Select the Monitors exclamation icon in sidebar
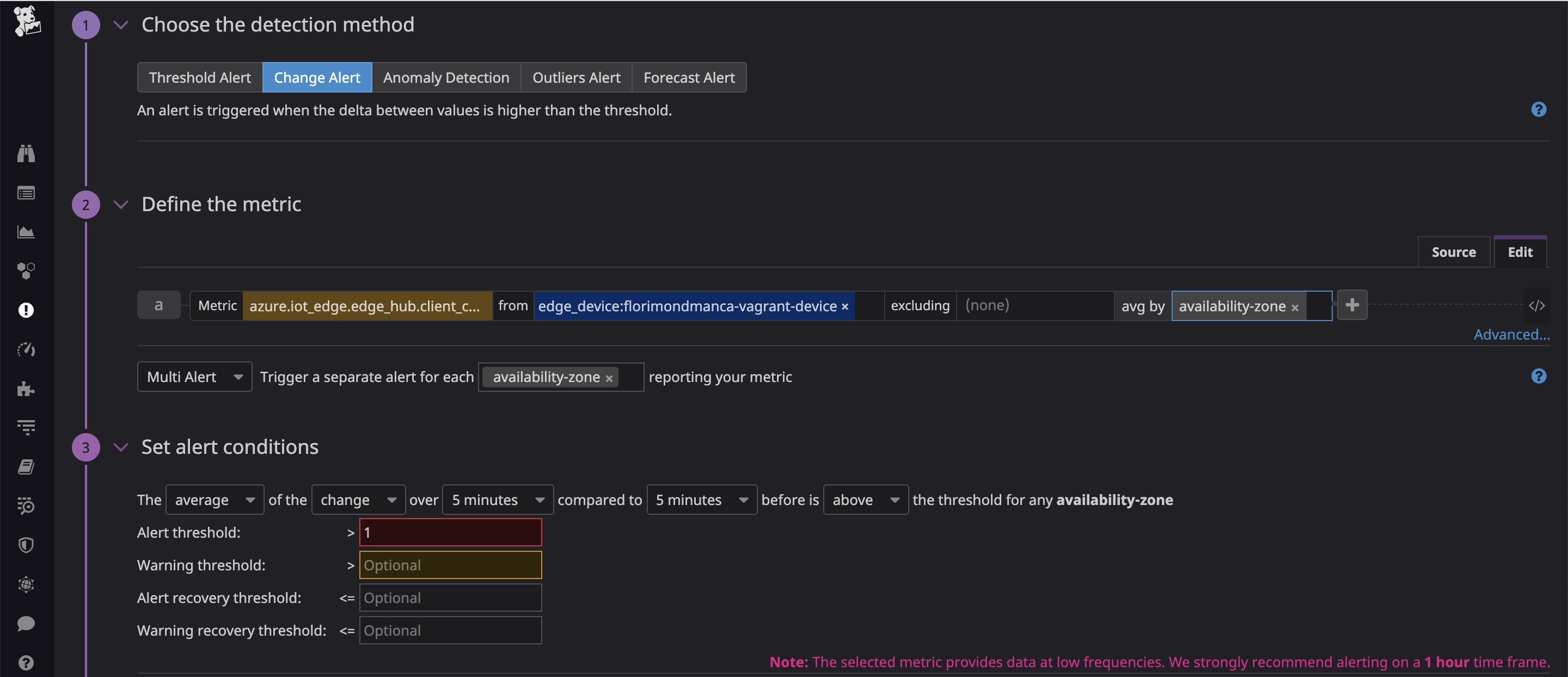This screenshot has width=1568, height=677. click(x=26, y=310)
